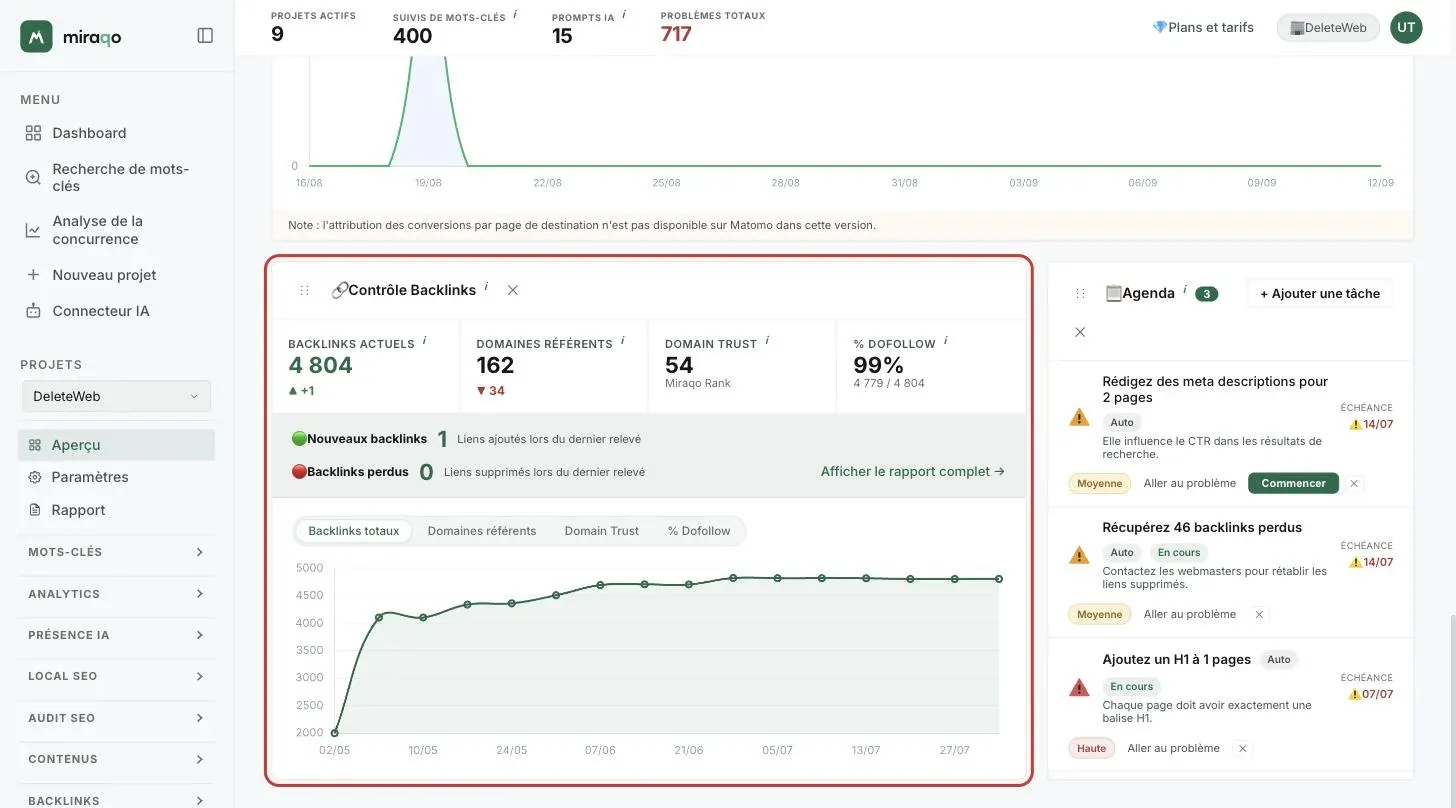
Task: Click the DeleteWeb button in the header
Action: pyautogui.click(x=1328, y=28)
